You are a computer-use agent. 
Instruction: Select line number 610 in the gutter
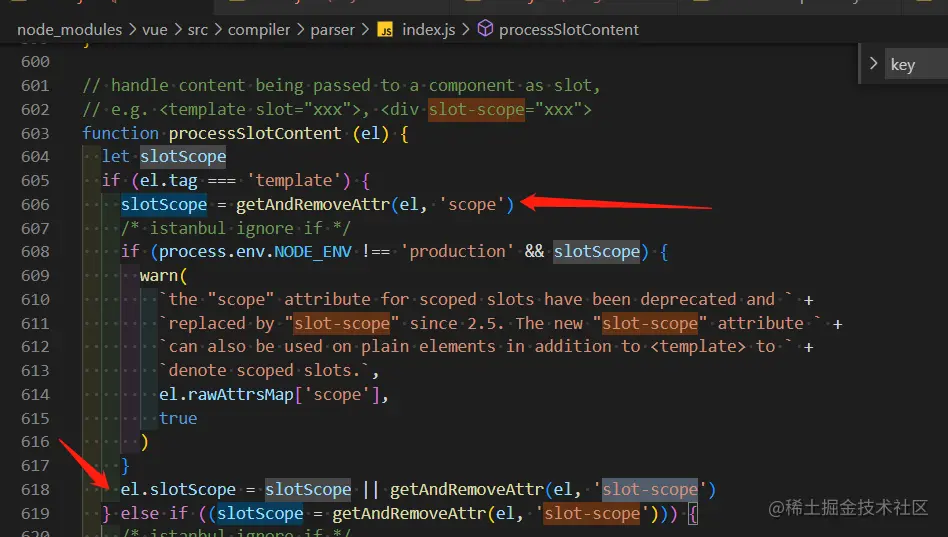click(35, 299)
